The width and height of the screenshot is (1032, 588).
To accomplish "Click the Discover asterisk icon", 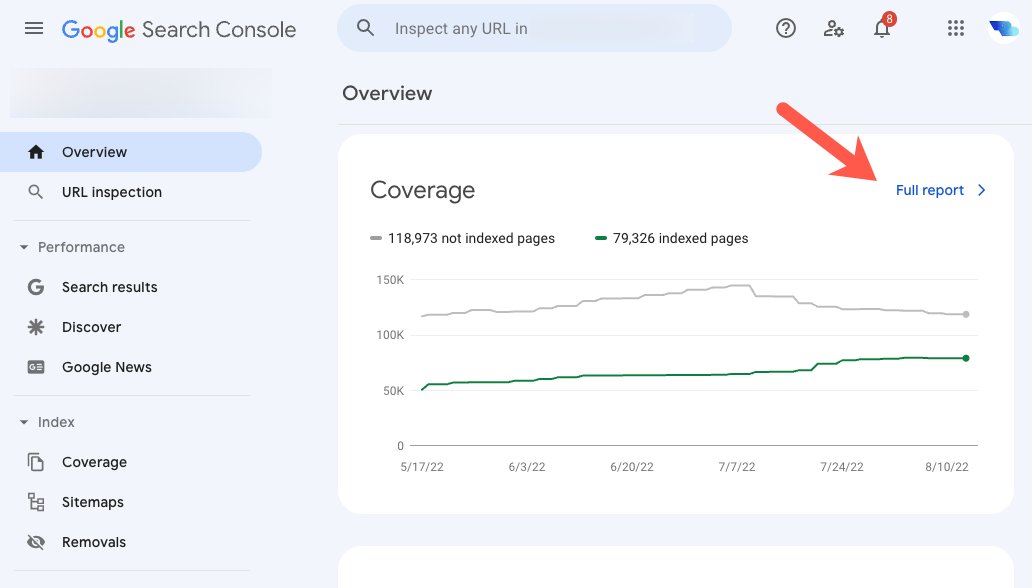I will click(x=36, y=327).
